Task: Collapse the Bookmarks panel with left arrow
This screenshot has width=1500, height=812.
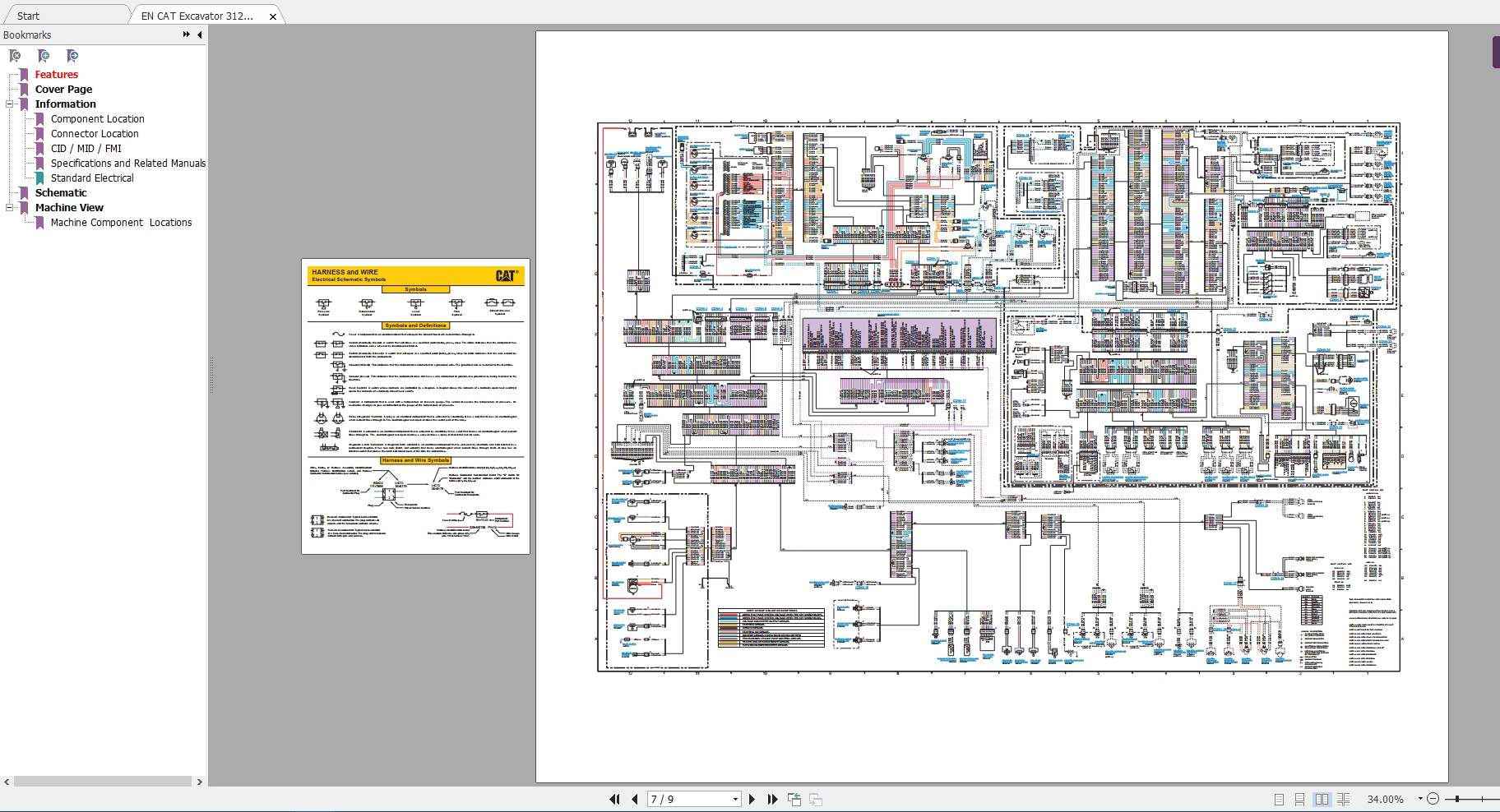Action: [x=199, y=35]
